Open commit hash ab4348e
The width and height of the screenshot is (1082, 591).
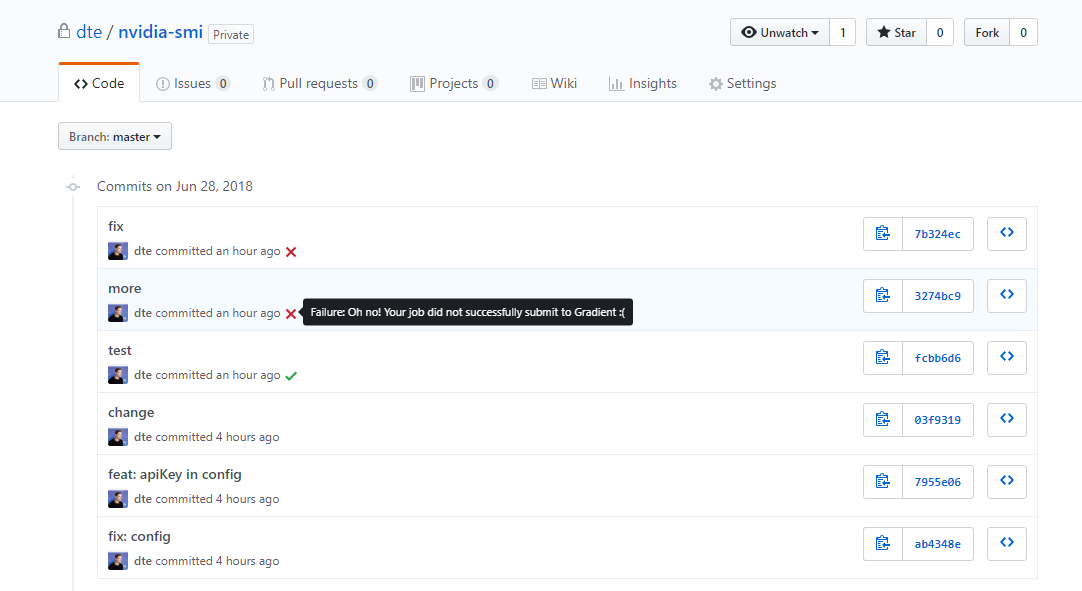tap(938, 544)
